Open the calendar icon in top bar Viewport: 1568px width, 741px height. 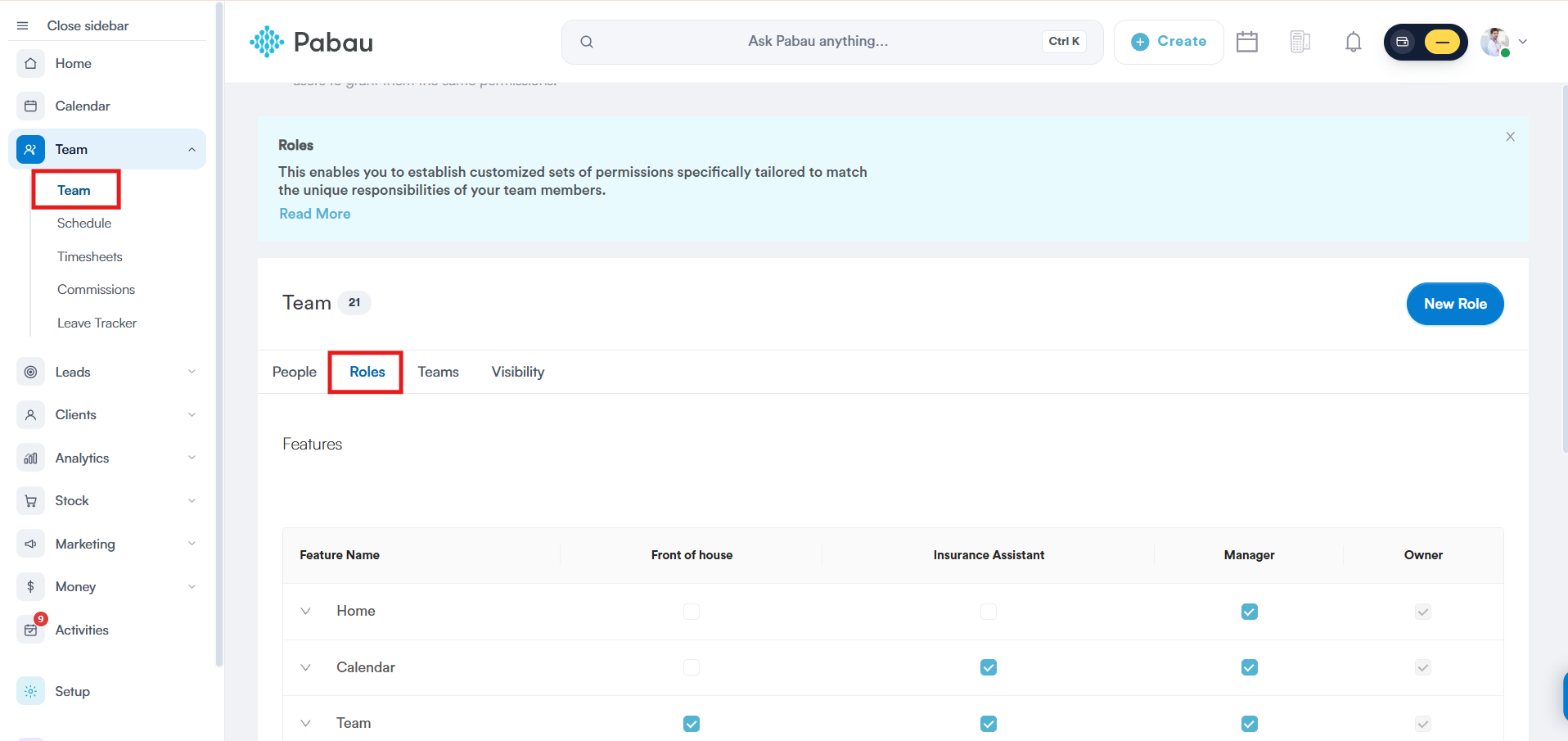pyautogui.click(x=1247, y=42)
